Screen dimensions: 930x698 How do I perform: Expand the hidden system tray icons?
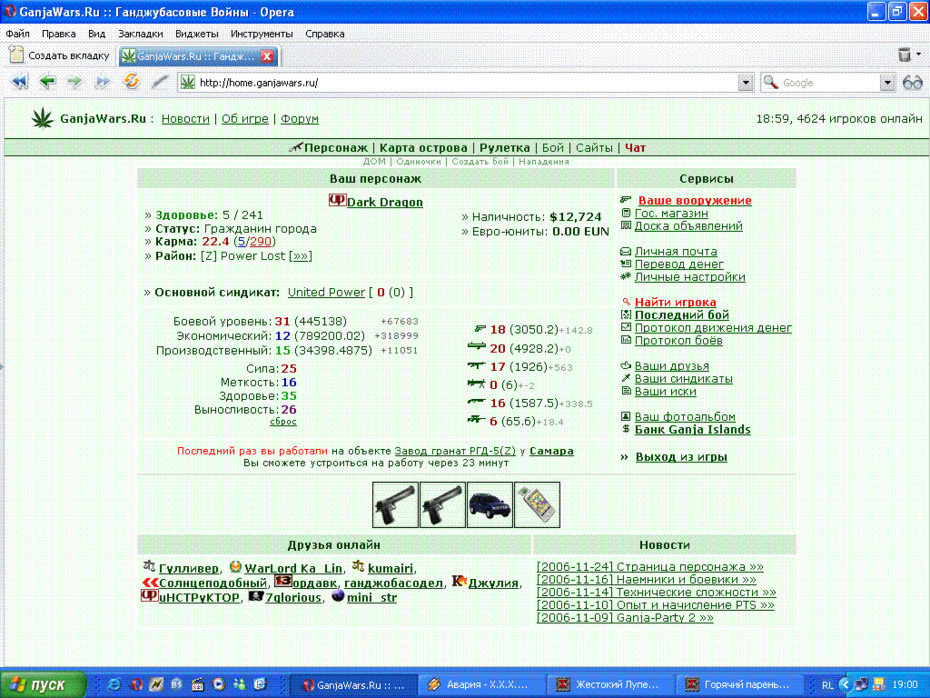pyautogui.click(x=845, y=684)
